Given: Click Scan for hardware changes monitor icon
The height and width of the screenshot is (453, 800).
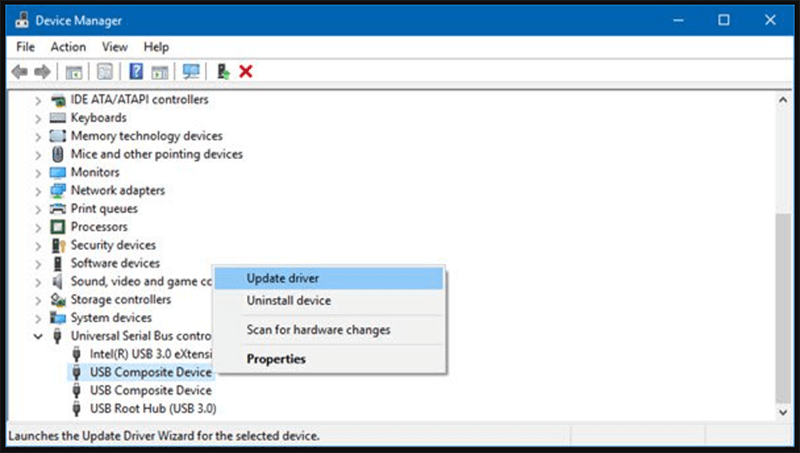Looking at the screenshot, I should click(191, 71).
